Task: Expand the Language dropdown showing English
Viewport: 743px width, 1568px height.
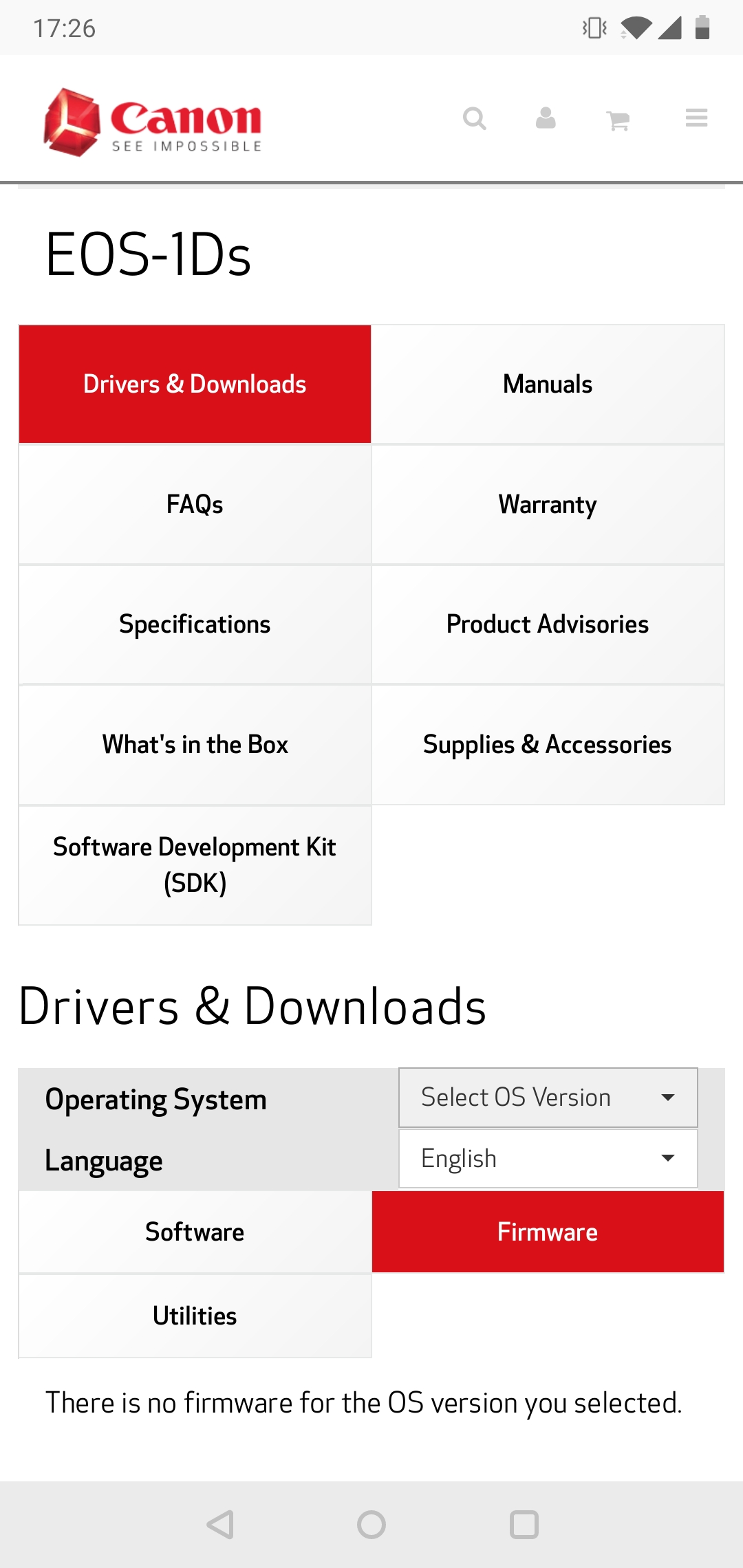Action: pos(547,1157)
